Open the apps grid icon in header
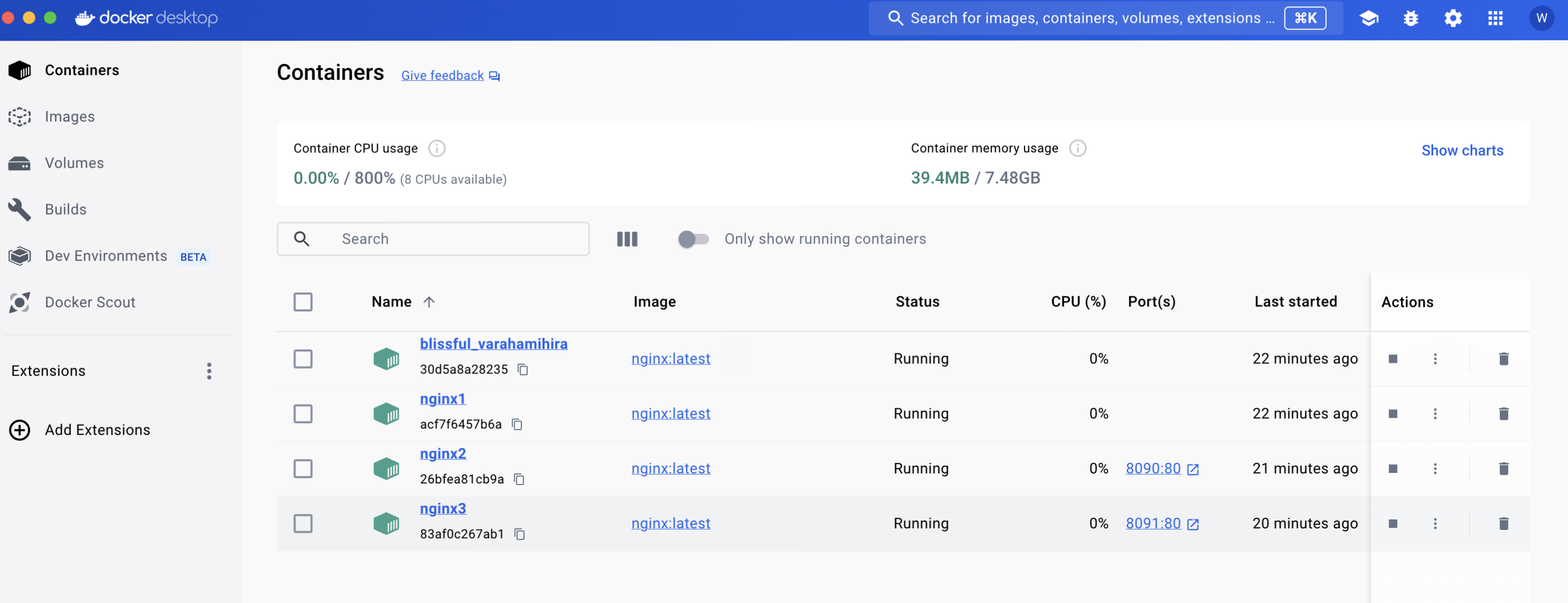 tap(1495, 19)
